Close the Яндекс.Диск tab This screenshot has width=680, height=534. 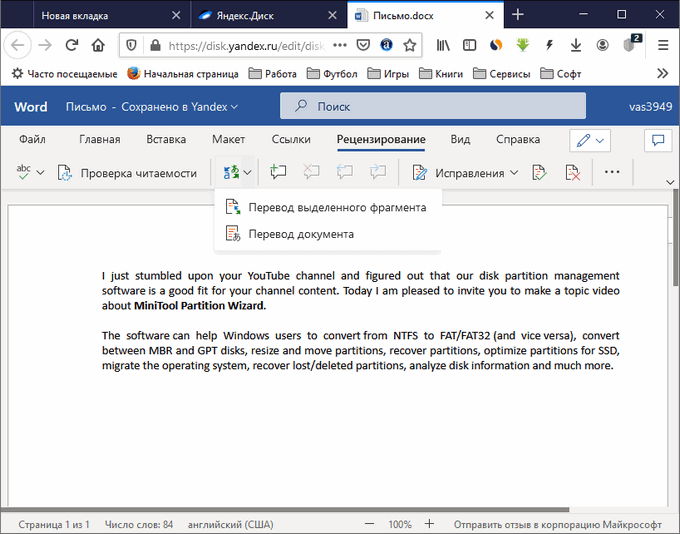(x=332, y=15)
